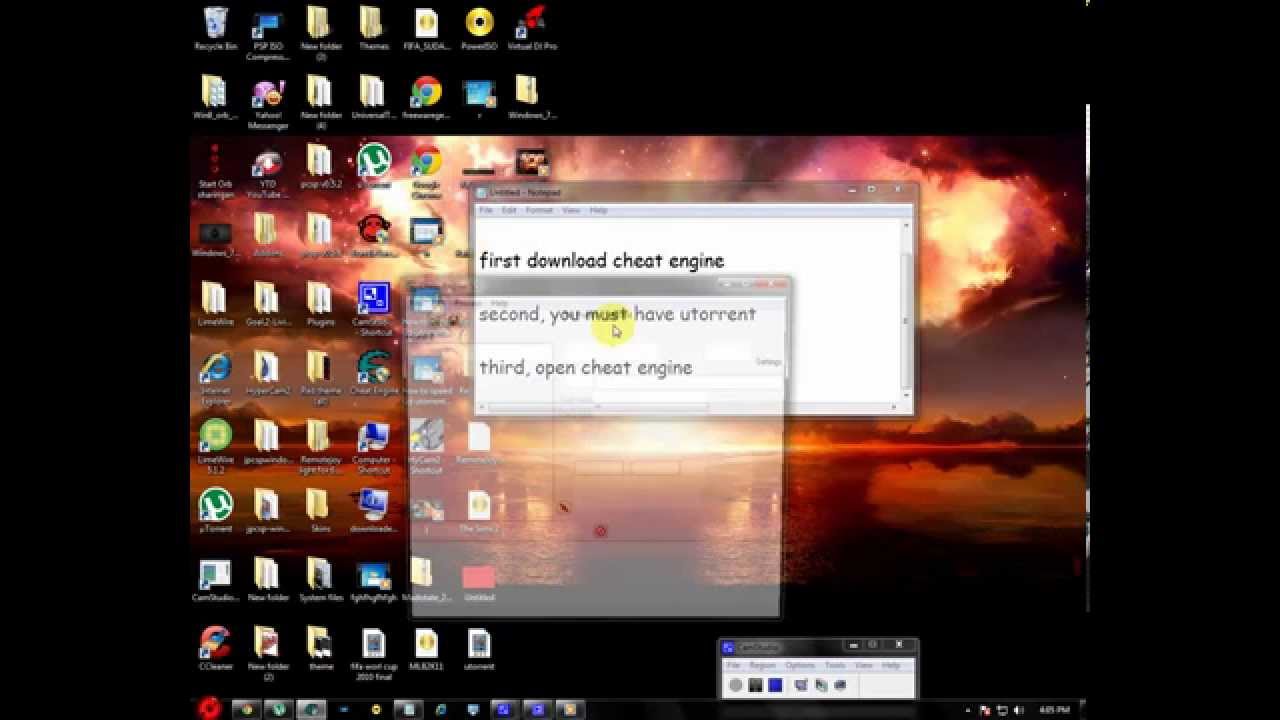Open the Edit menu in Notepad
The height and width of the screenshot is (720, 1280).
click(509, 211)
